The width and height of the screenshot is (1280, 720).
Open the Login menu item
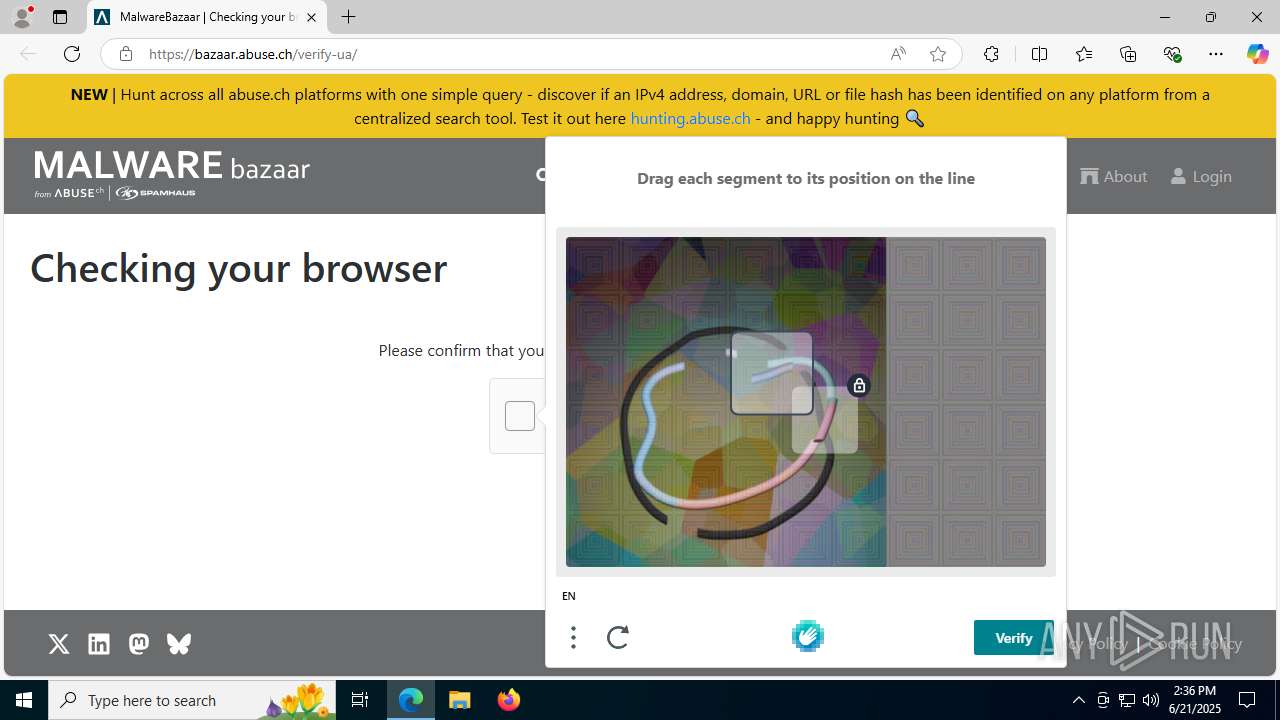coord(1201,176)
